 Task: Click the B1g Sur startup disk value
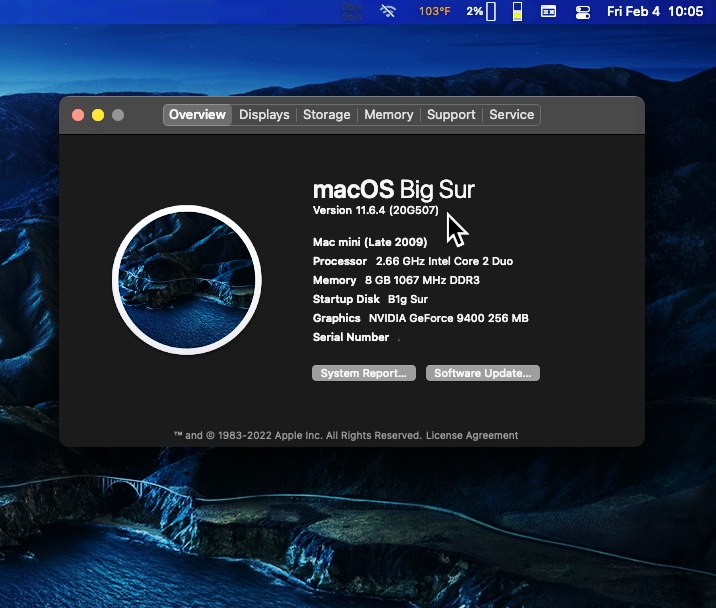[x=407, y=299]
